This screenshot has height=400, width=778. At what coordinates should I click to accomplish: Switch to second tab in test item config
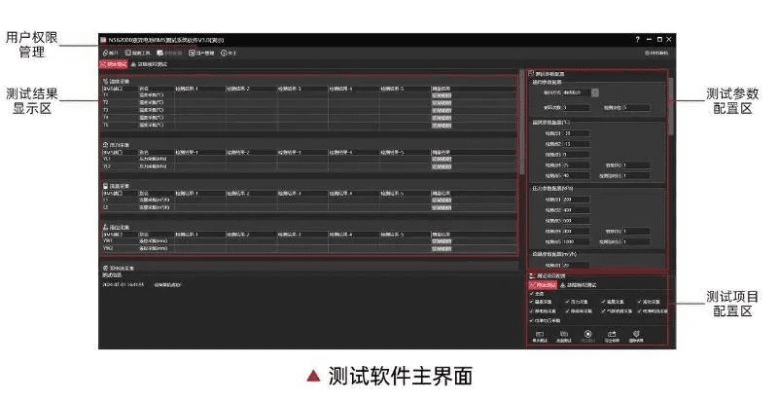point(579,285)
